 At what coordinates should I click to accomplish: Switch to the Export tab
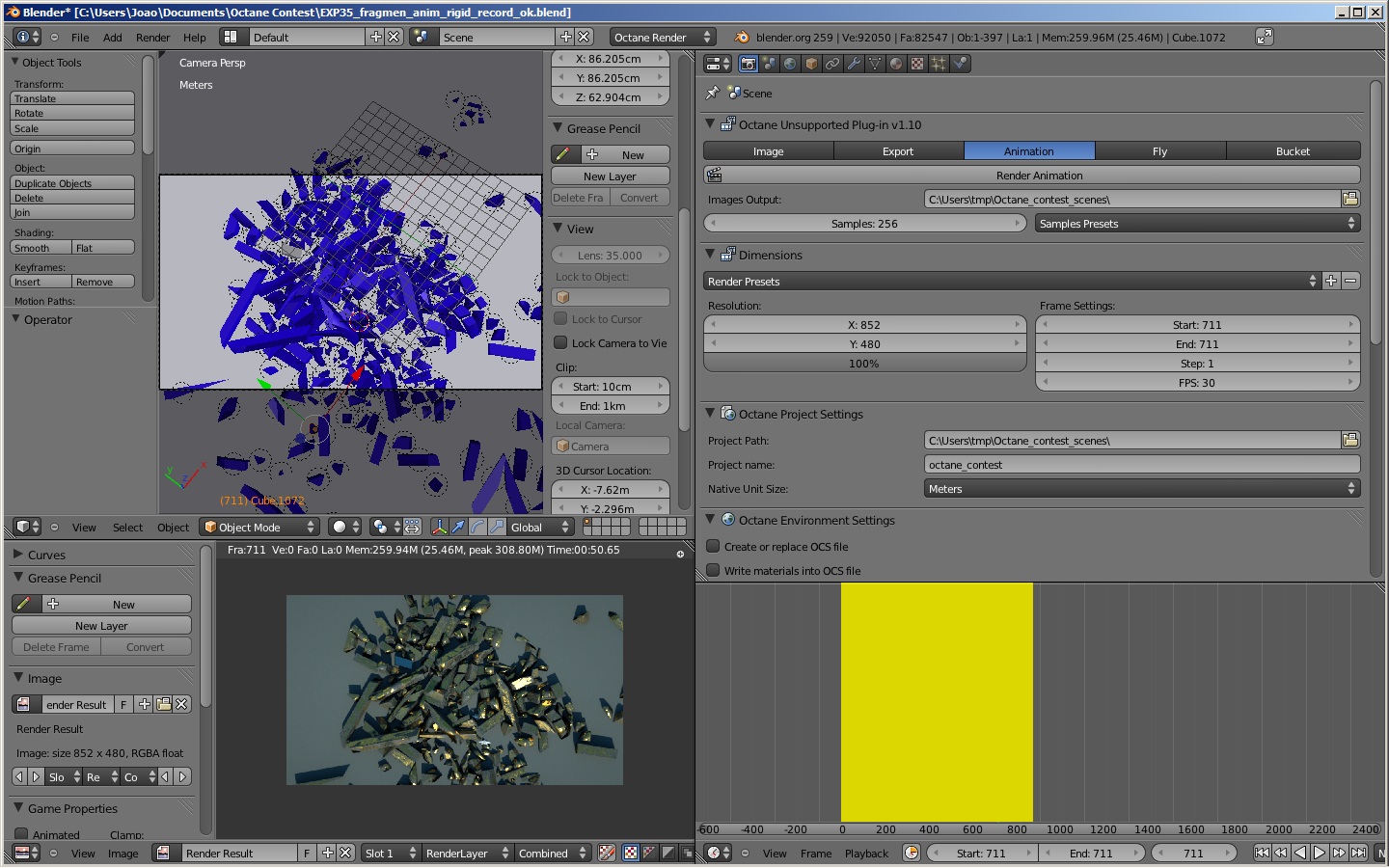click(897, 151)
